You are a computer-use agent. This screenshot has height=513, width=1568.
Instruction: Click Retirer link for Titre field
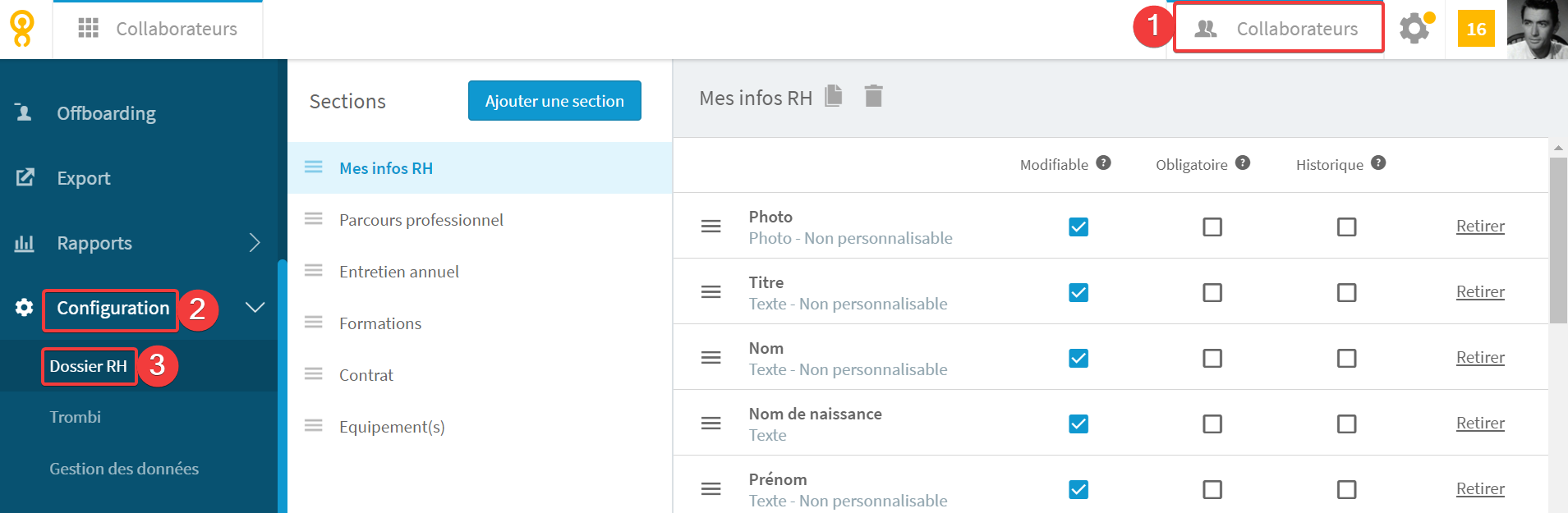tap(1480, 291)
